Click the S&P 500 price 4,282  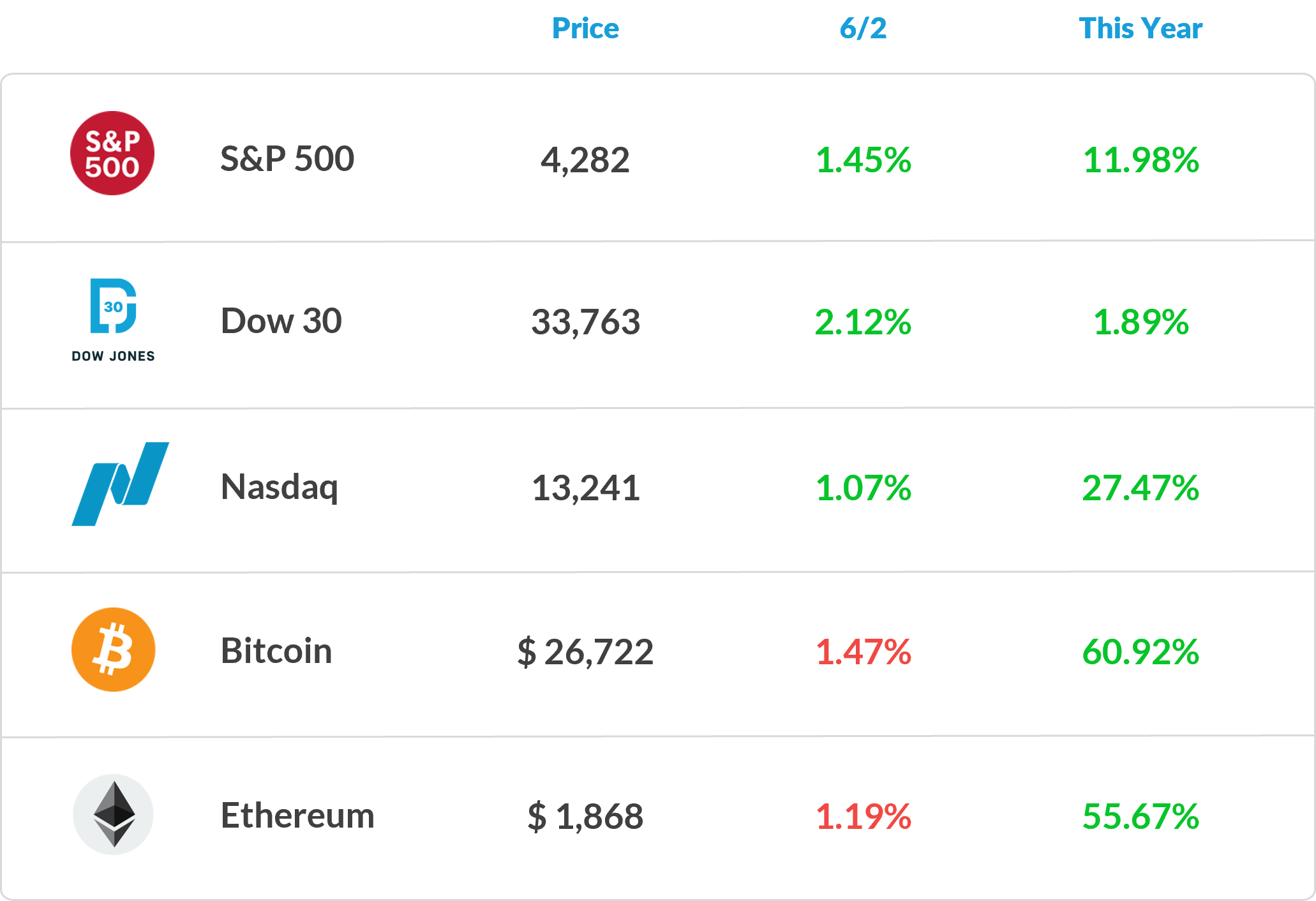pyautogui.click(x=585, y=160)
